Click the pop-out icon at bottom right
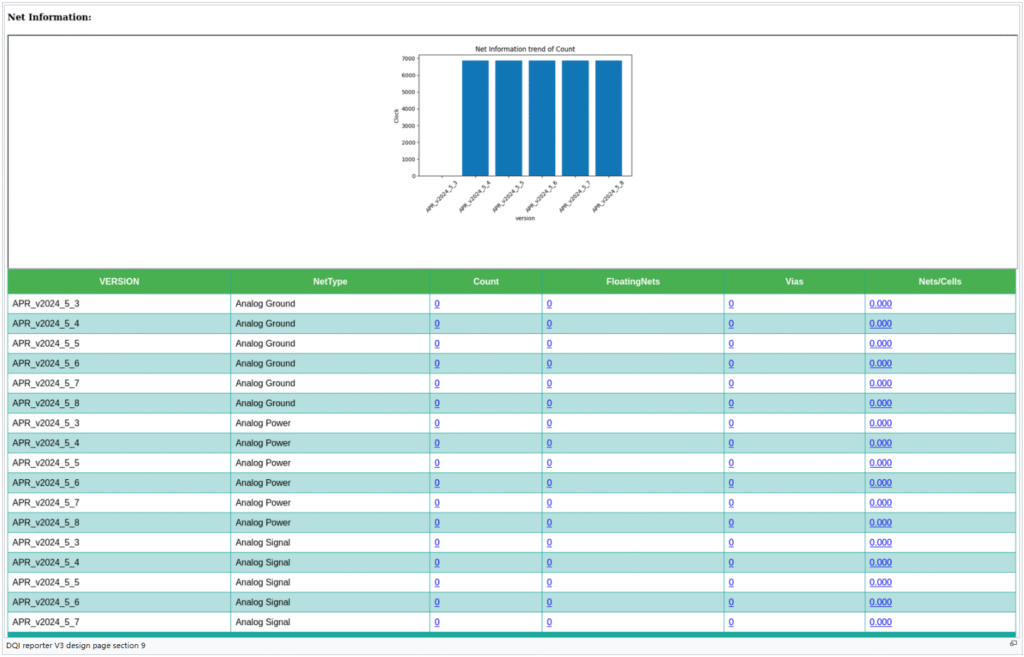 (x=1013, y=645)
